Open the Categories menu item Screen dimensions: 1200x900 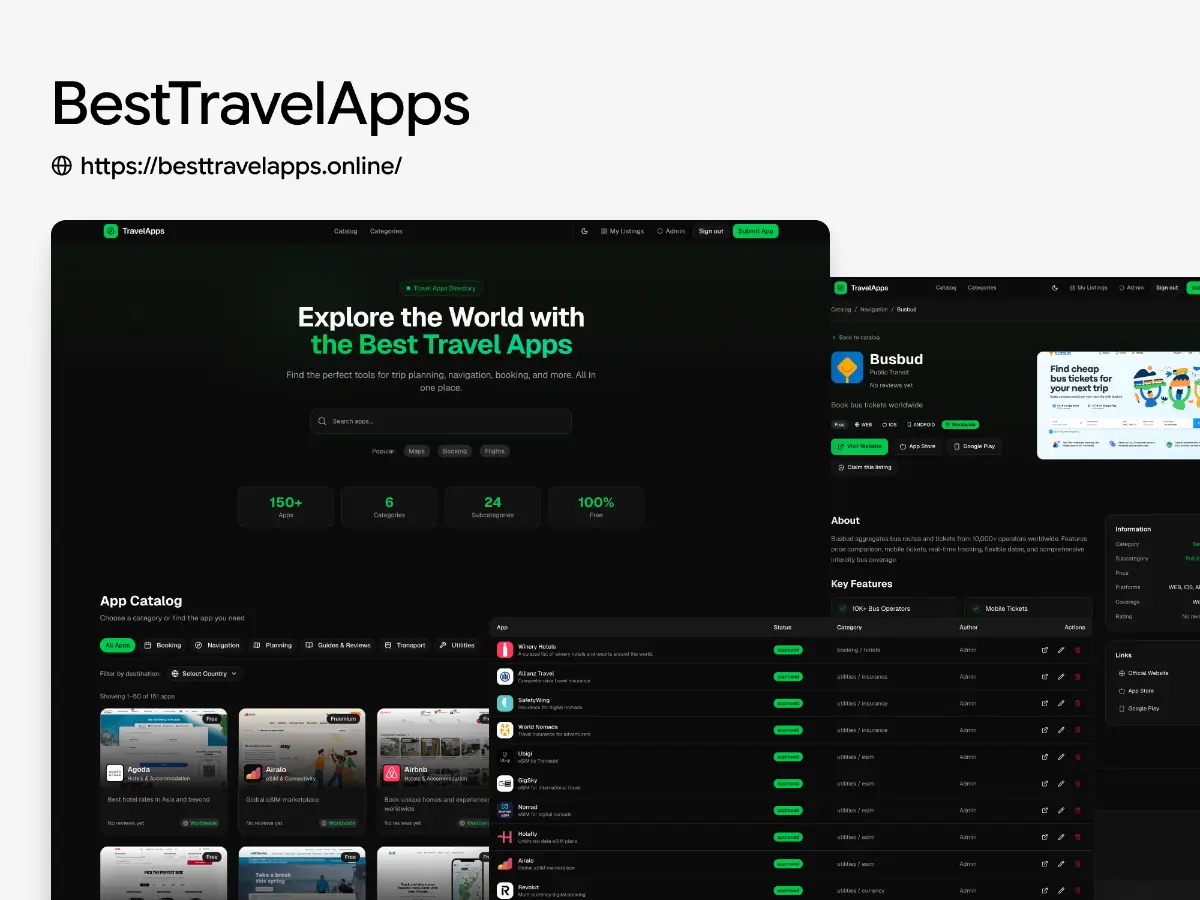click(386, 231)
